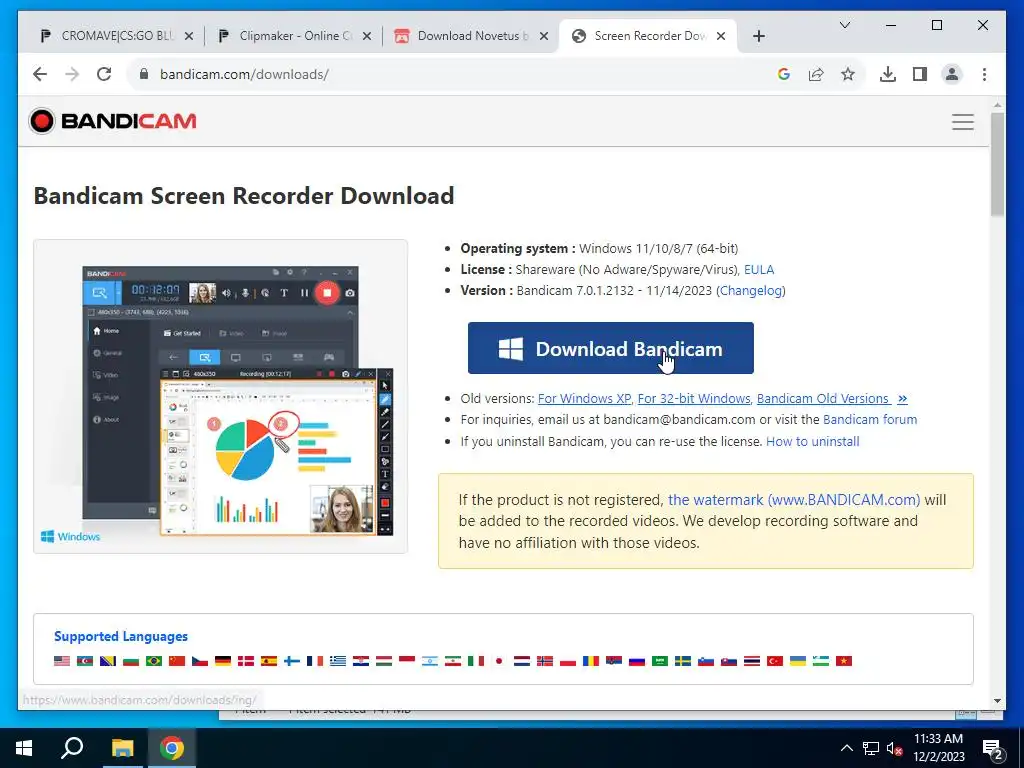Close the Download Novetus tab

pyautogui.click(x=543, y=37)
